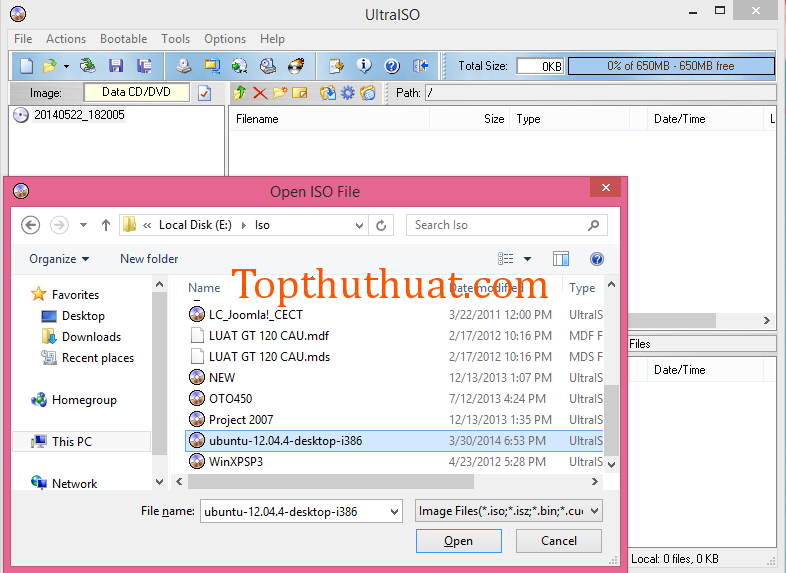Expand the recent locations dropdown arrow
786x573 pixels.
[x=83, y=225]
